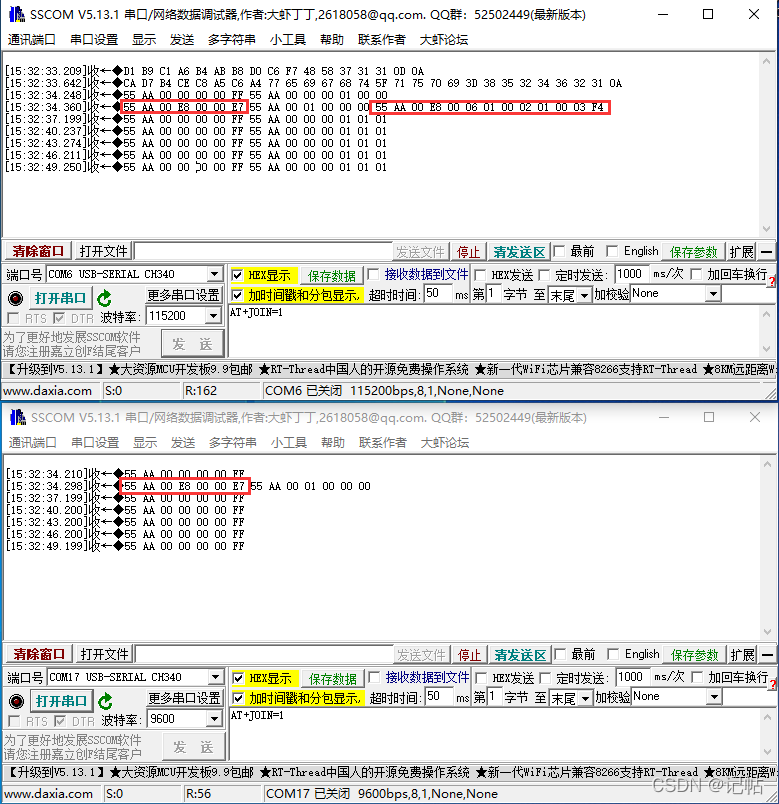This screenshot has height=804, width=779.
Task: Enable 定时发送 checkbox in top window
Action: pyautogui.click(x=544, y=275)
